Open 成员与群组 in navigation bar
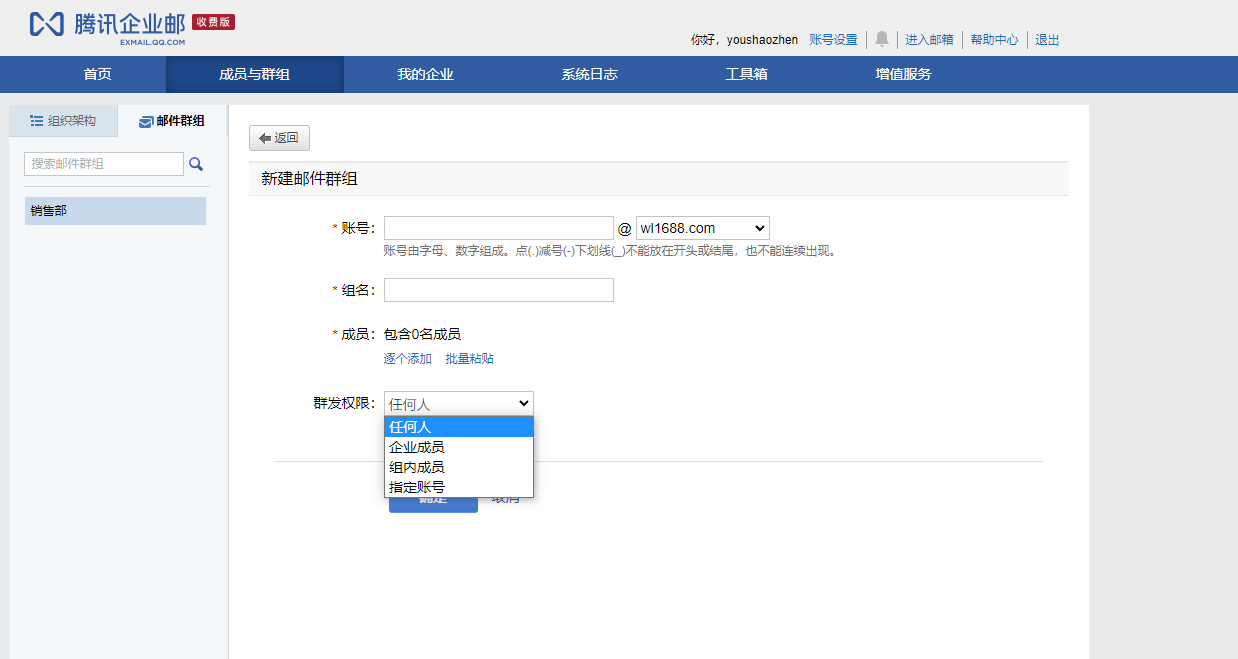Viewport: 1238px width, 659px height. pyautogui.click(x=254, y=74)
